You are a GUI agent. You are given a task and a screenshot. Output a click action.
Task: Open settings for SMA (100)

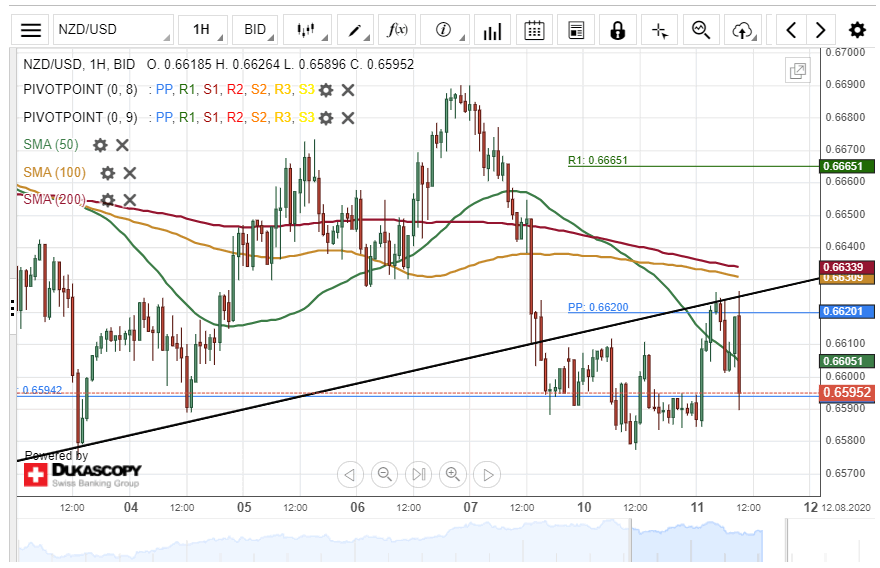[x=108, y=173]
